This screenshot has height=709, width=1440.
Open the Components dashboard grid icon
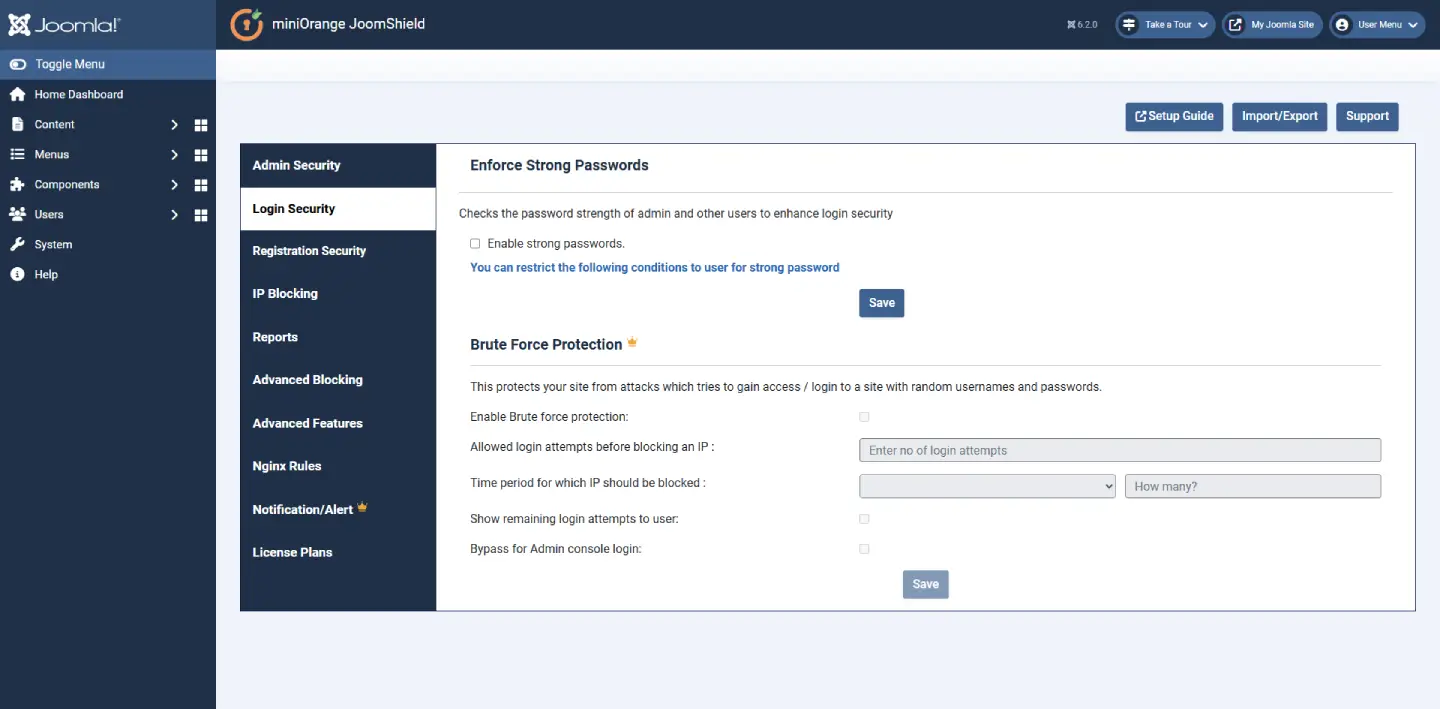tap(201, 185)
